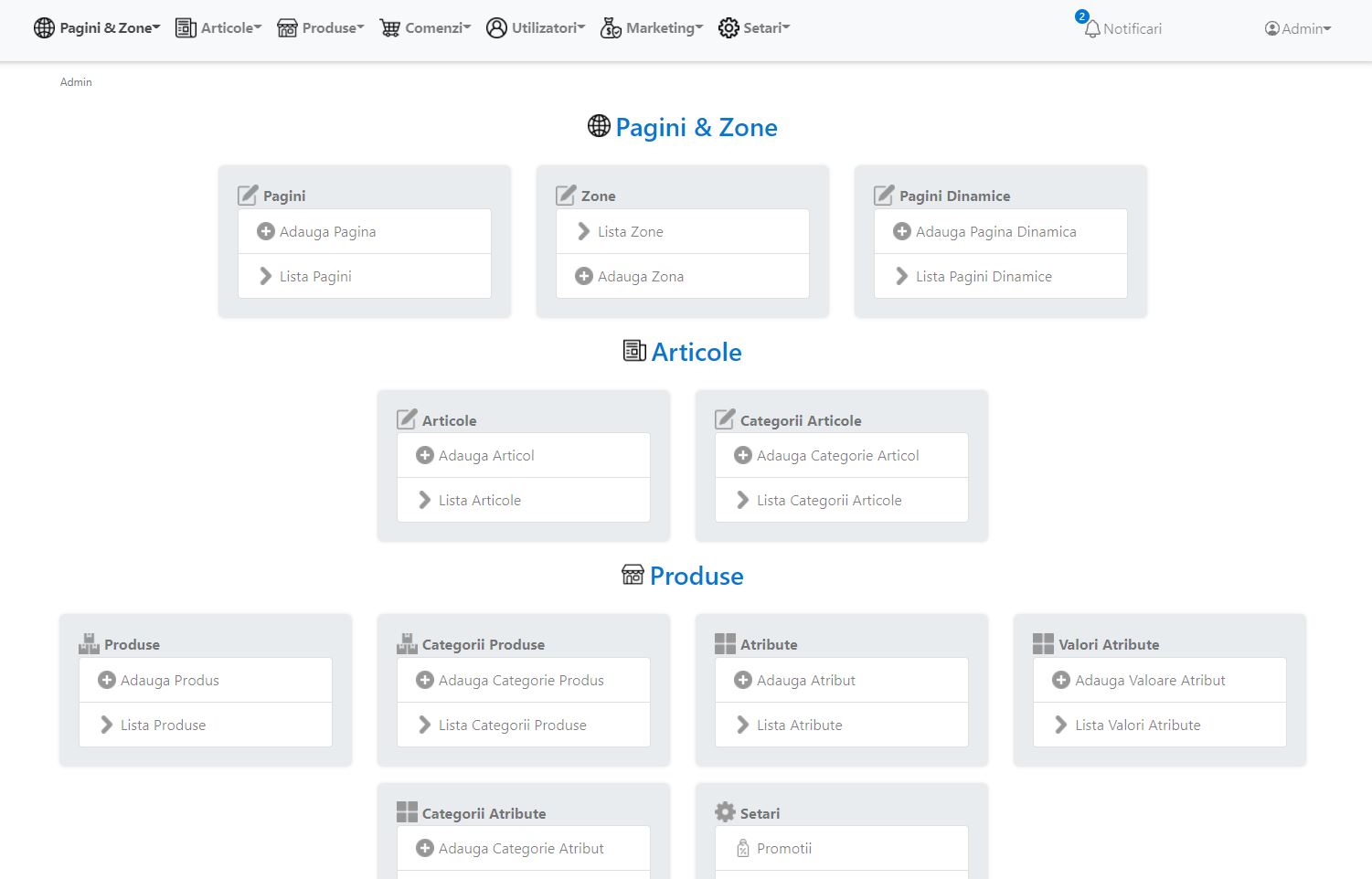Open Adauga Valoare Atribut
1372x879 pixels.
coord(1160,680)
